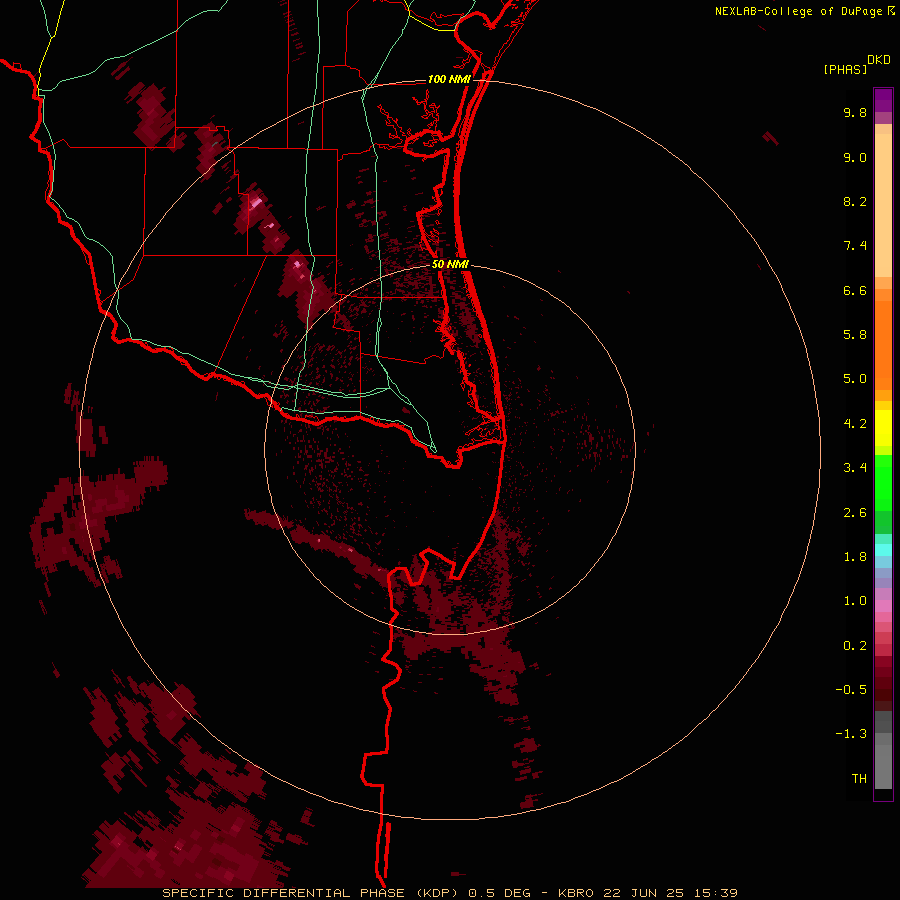Click the light peach segment of color bar
This screenshot has height=900, width=900.
click(x=883, y=205)
